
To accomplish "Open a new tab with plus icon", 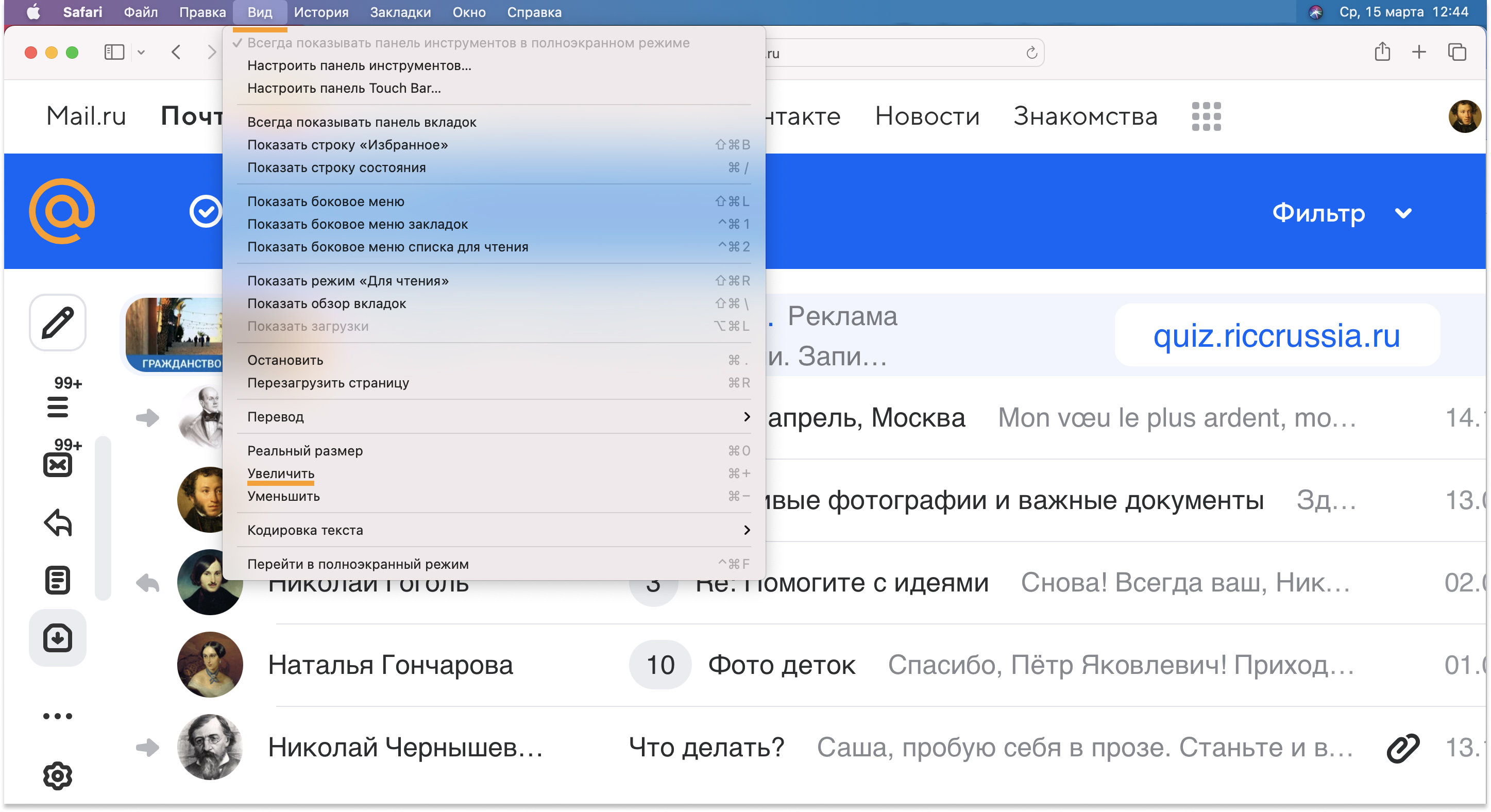I will click(1419, 52).
